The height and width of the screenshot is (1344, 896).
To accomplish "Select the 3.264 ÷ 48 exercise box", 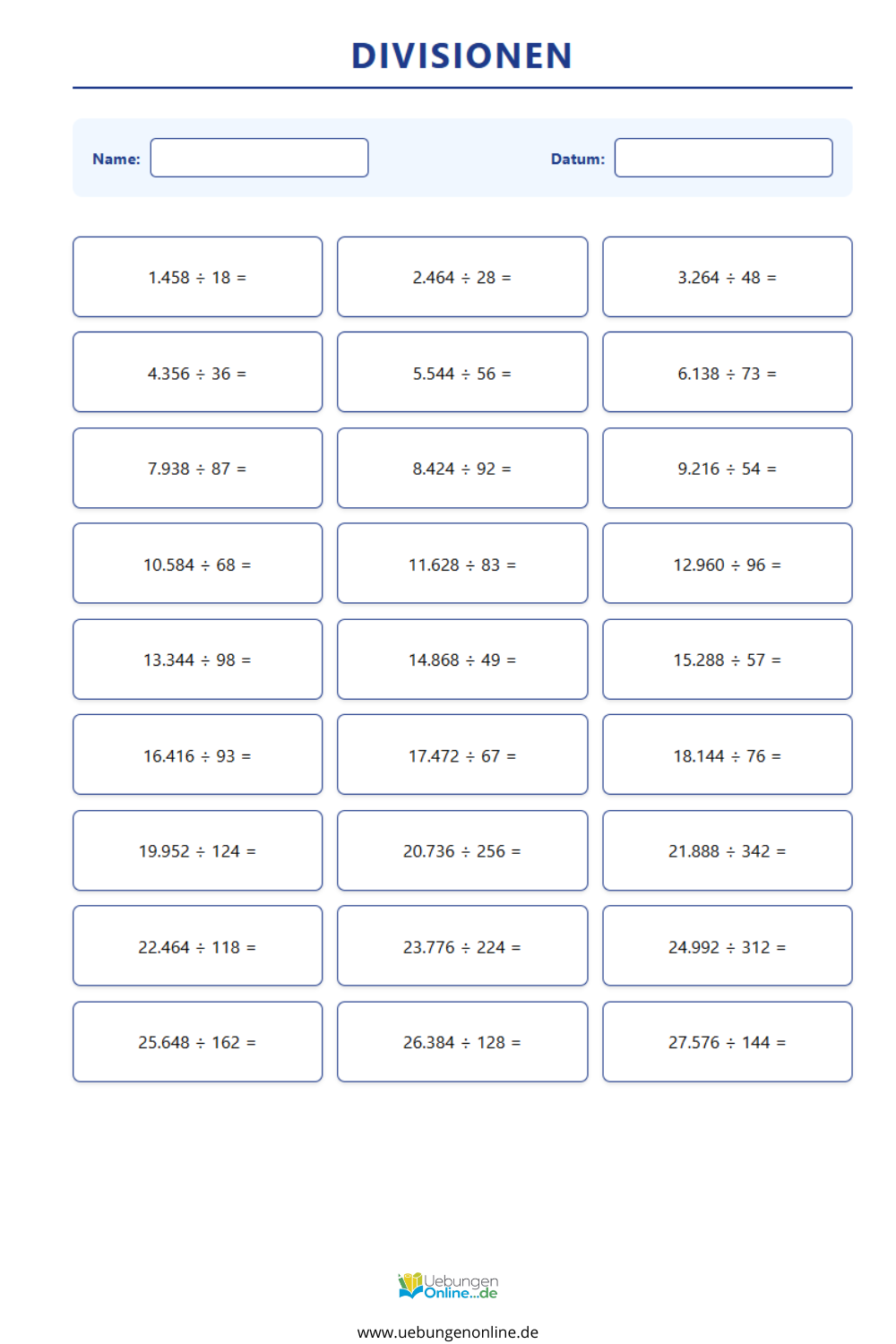I will (728, 277).
